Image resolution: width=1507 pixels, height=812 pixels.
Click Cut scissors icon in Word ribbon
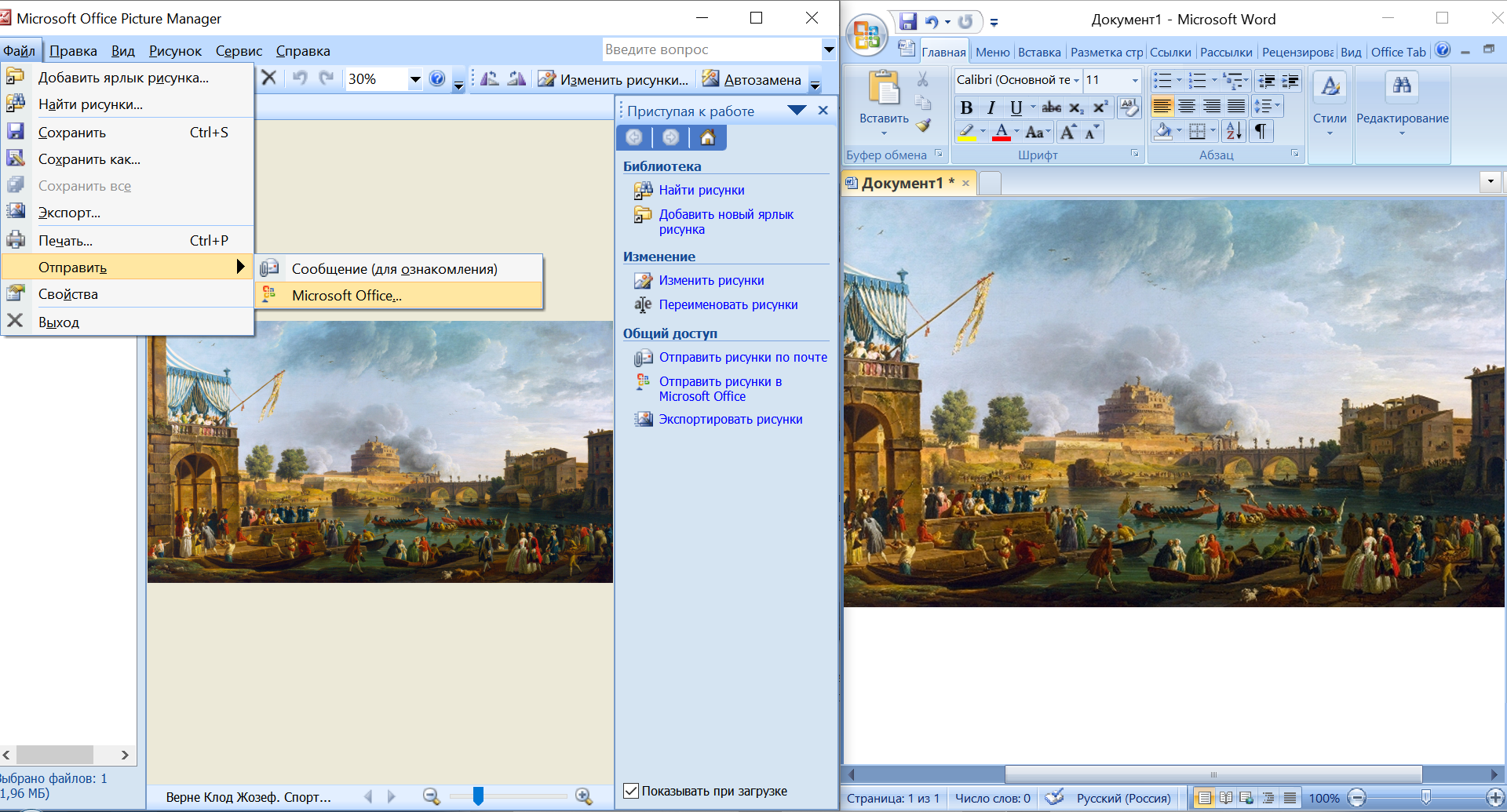923,79
